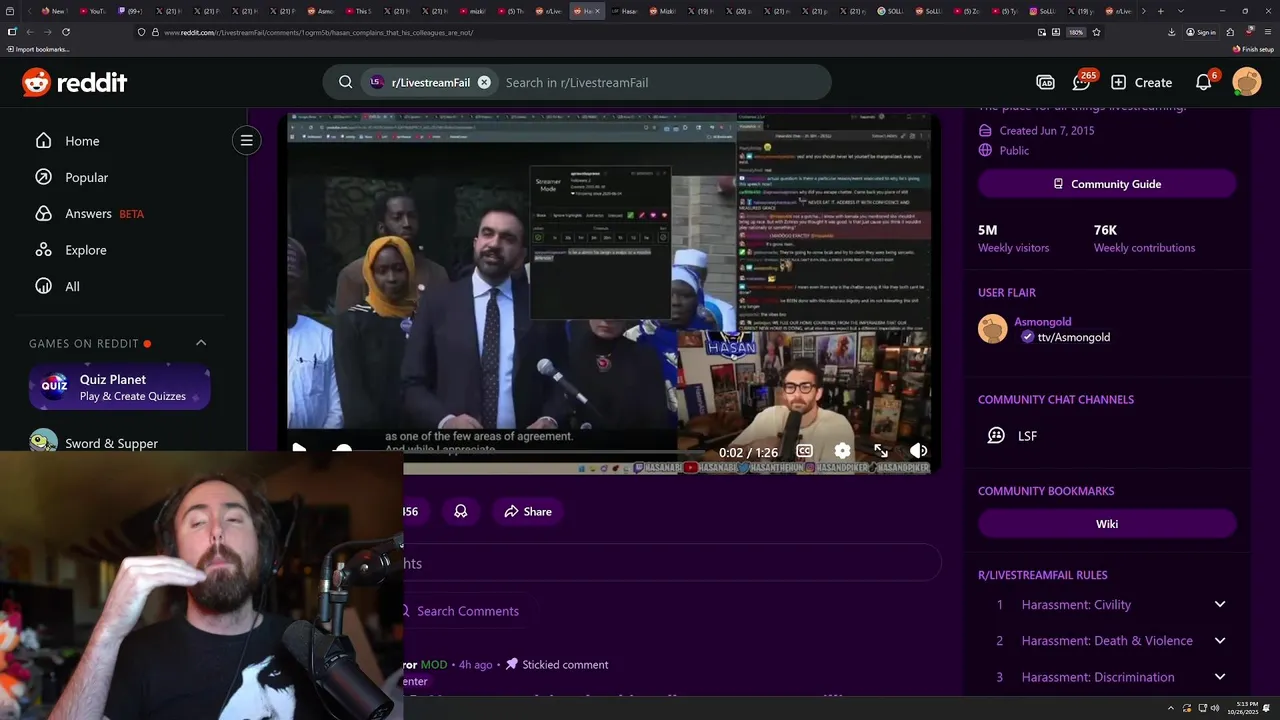Screen dimensions: 1280x720
Task: Switch to the r/Live tab left of active tab
Action: [549, 11]
